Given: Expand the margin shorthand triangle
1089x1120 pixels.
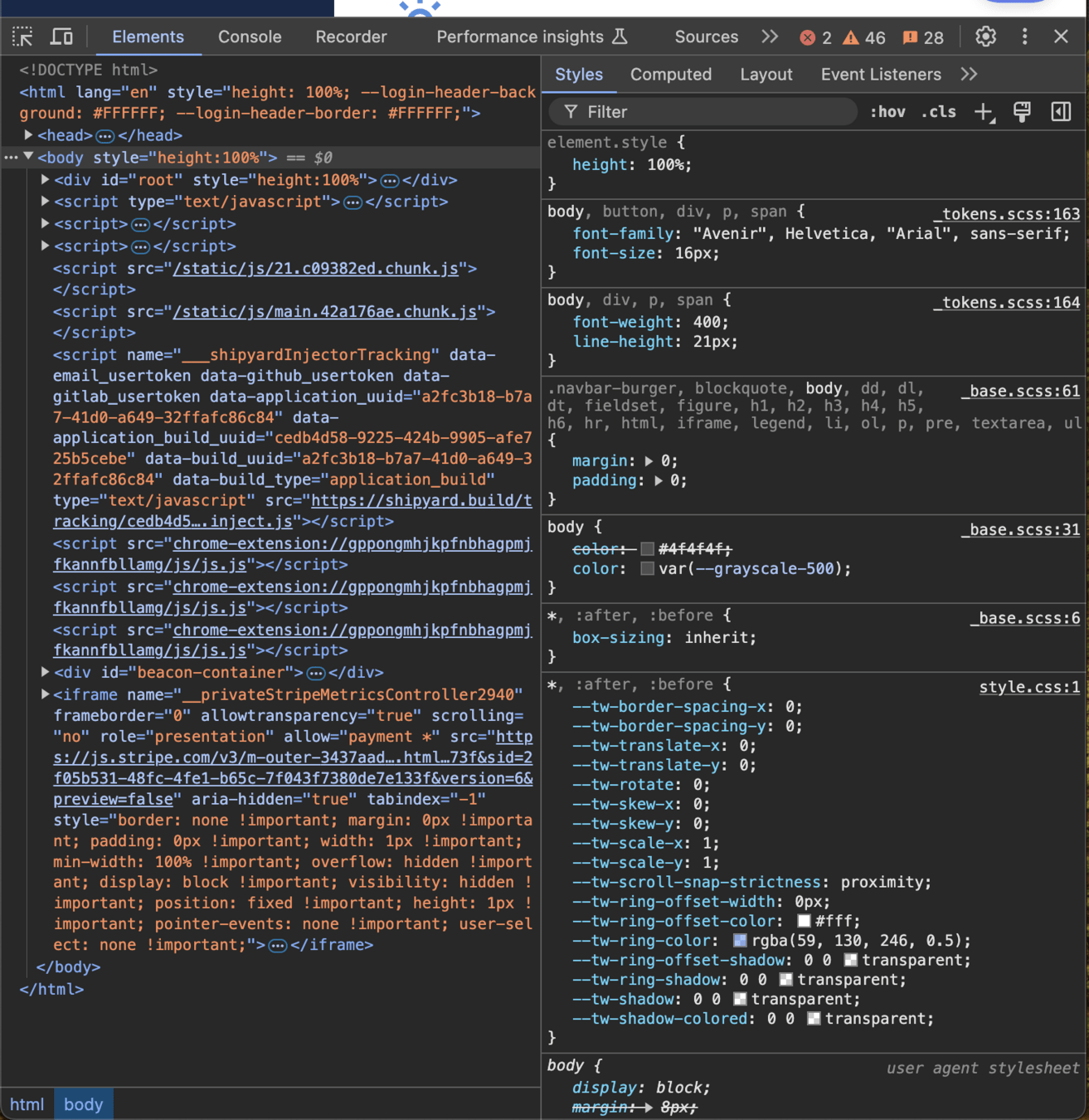Looking at the screenshot, I should 649,460.
